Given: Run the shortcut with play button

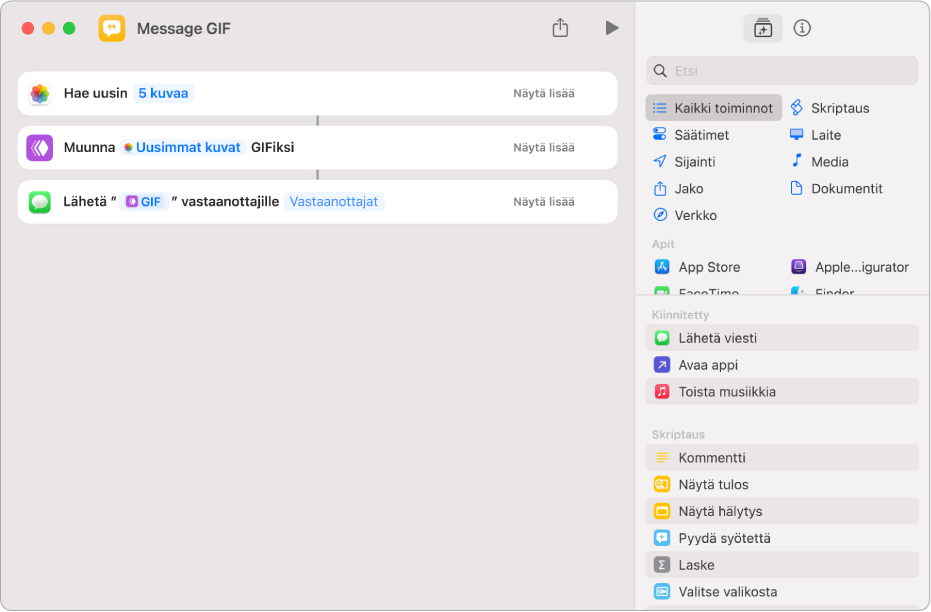Looking at the screenshot, I should [x=611, y=28].
